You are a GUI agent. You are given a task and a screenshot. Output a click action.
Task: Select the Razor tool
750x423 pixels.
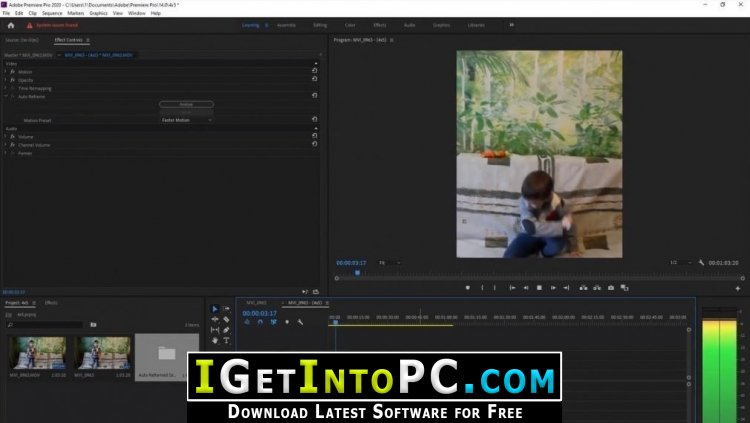click(x=227, y=319)
